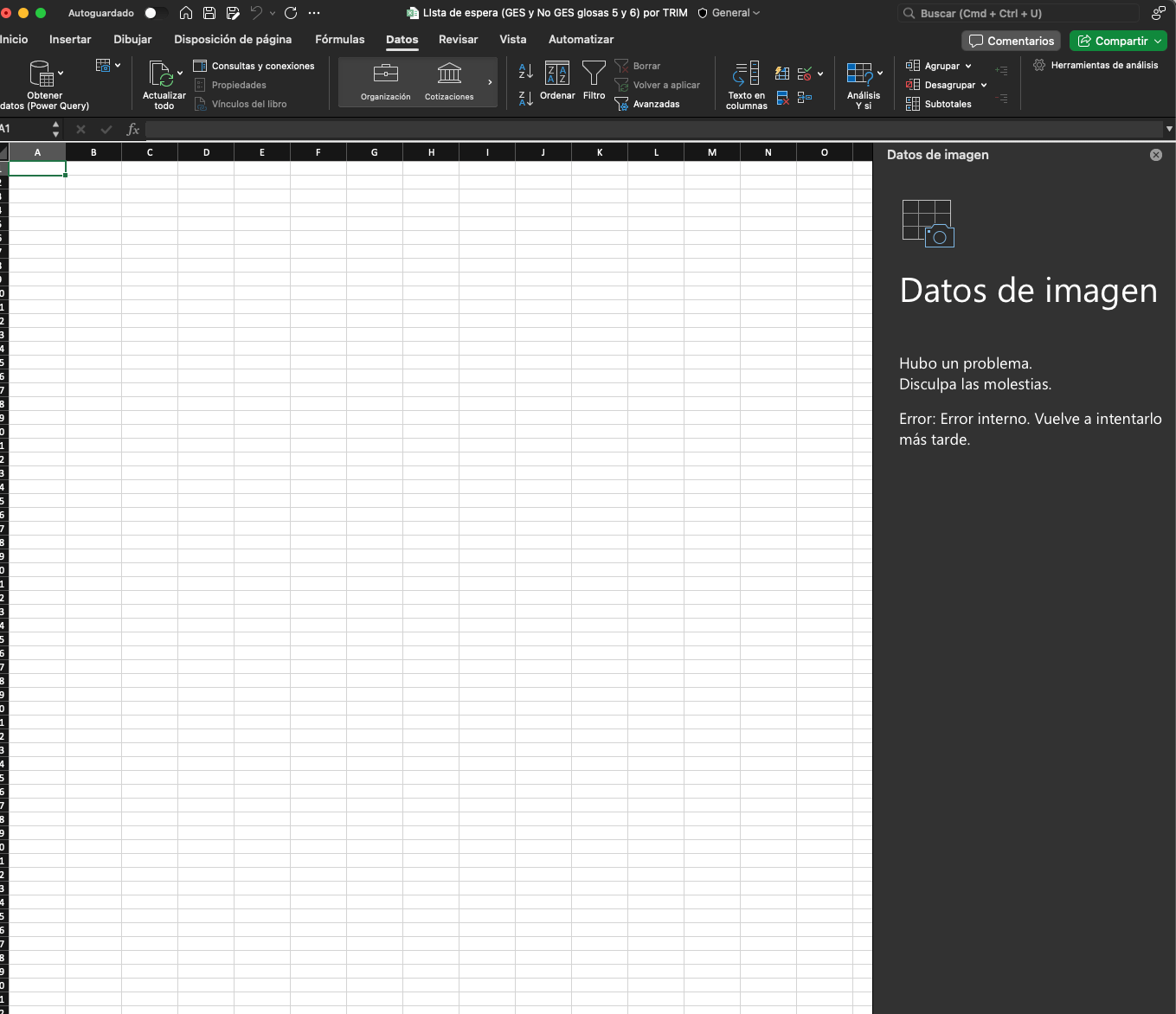
Task: Click the Buscar search field
Action: [x=1021, y=13]
